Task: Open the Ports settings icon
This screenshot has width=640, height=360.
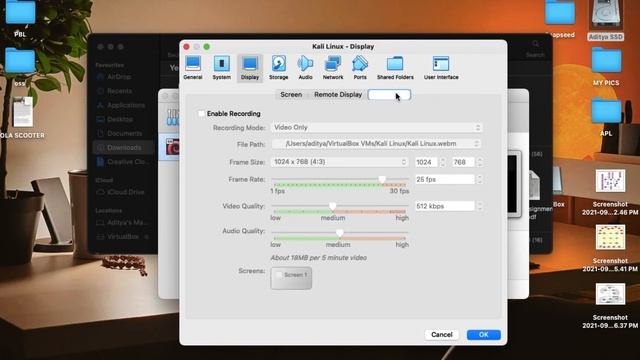Action: pos(360,67)
